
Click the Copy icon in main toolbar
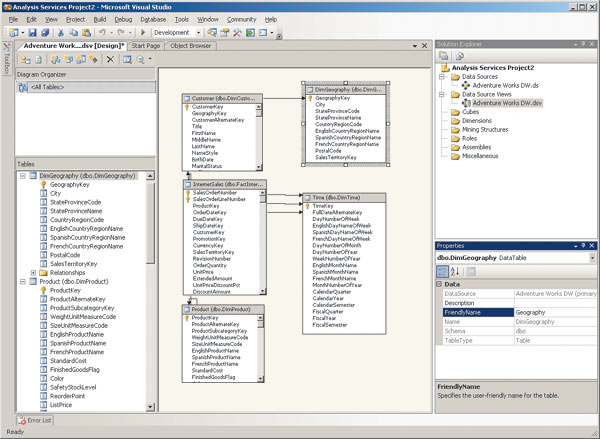pyautogui.click(x=73, y=33)
